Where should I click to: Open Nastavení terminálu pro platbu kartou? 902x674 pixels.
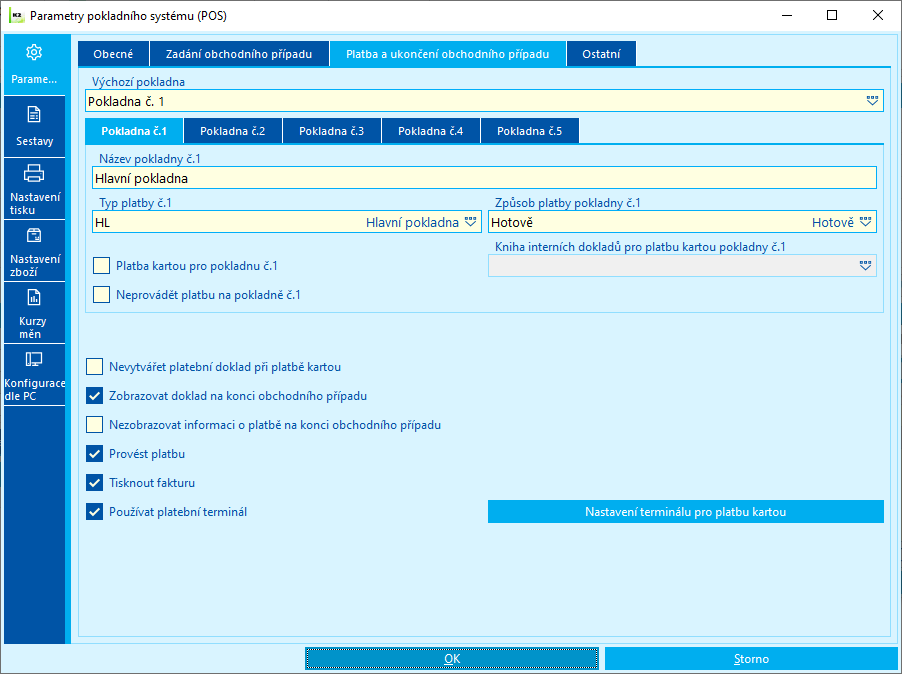[685, 511]
